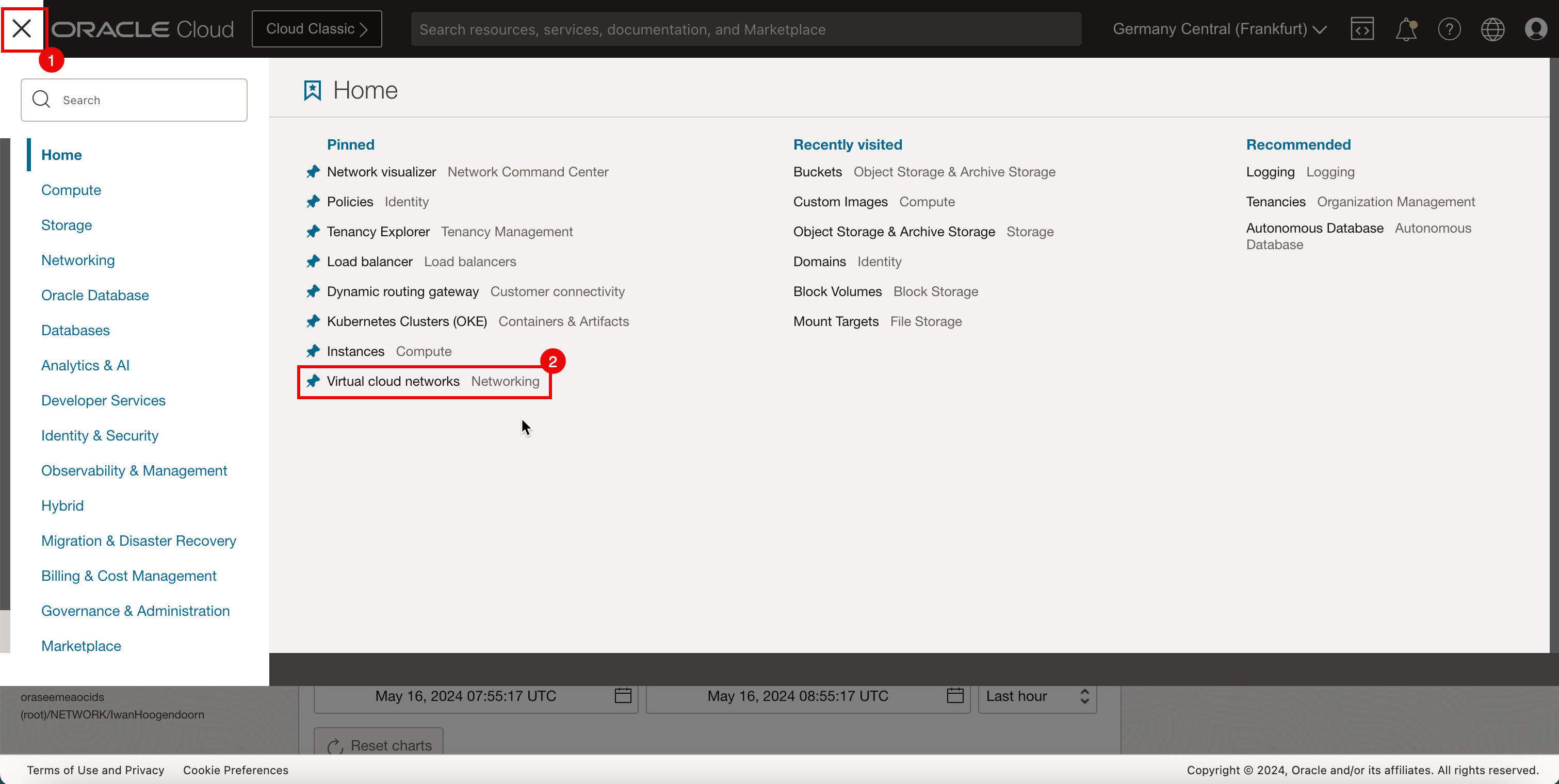Click the Instances pinned icon

point(313,351)
